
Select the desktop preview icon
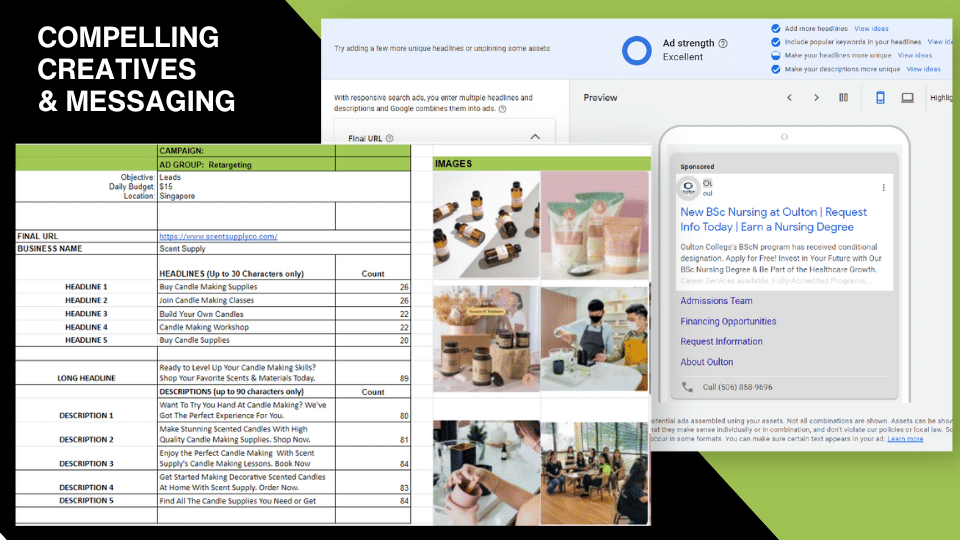pos(907,98)
